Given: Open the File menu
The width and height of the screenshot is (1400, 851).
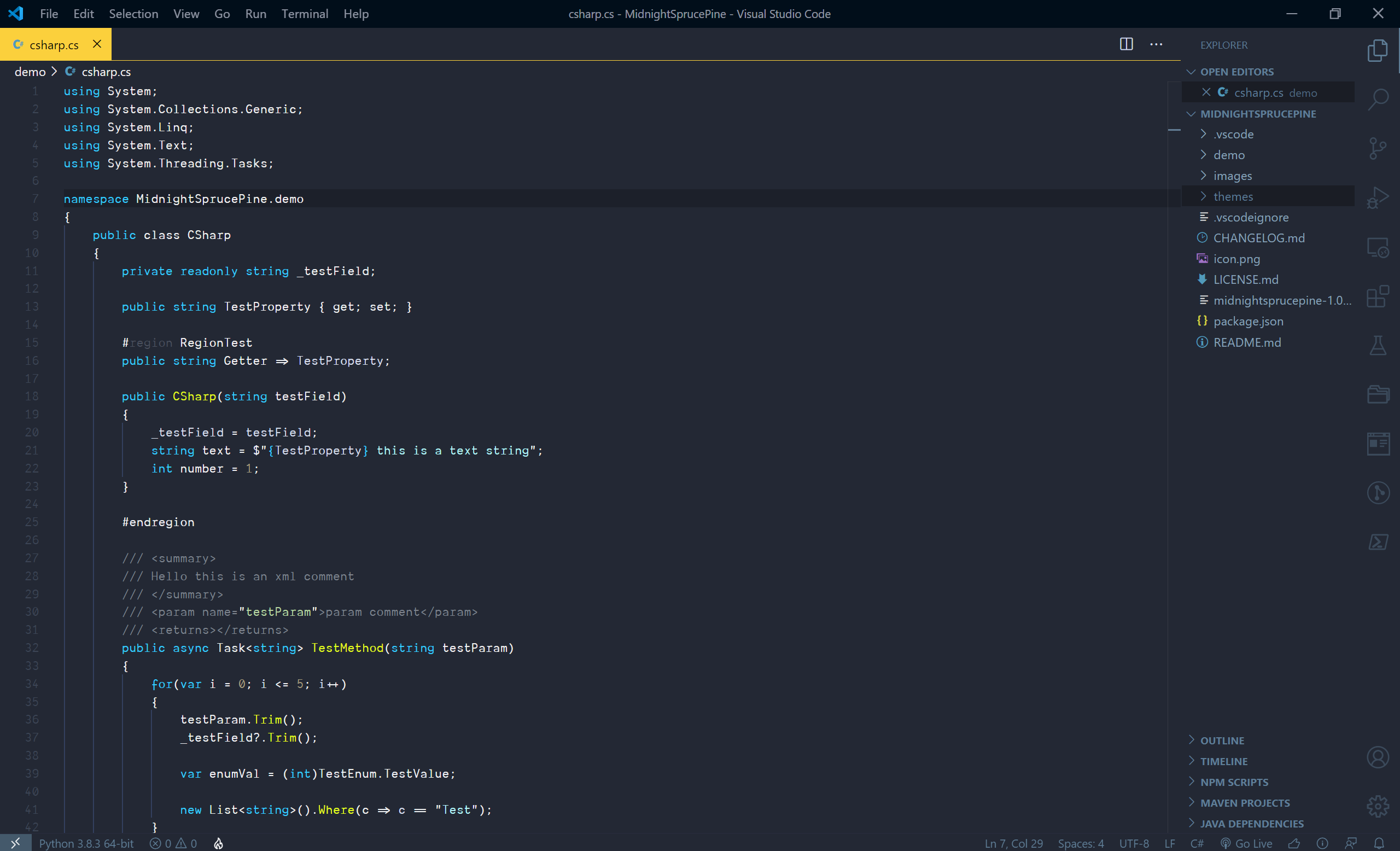Looking at the screenshot, I should (49, 14).
